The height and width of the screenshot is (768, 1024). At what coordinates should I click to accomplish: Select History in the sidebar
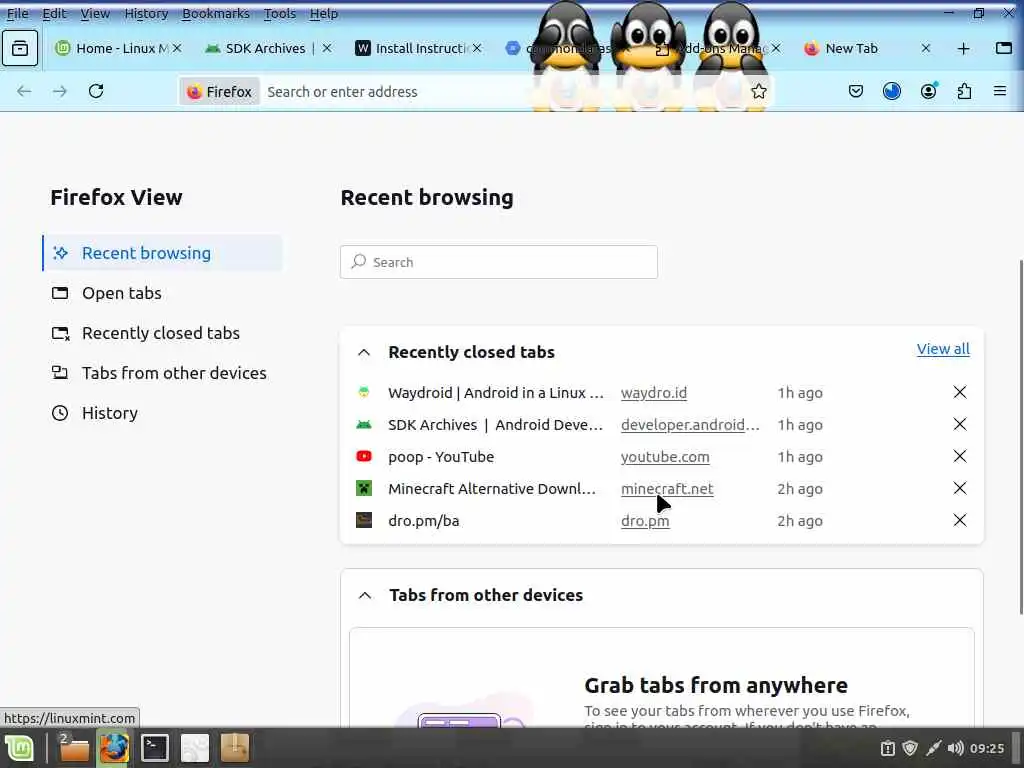[x=163, y=413]
